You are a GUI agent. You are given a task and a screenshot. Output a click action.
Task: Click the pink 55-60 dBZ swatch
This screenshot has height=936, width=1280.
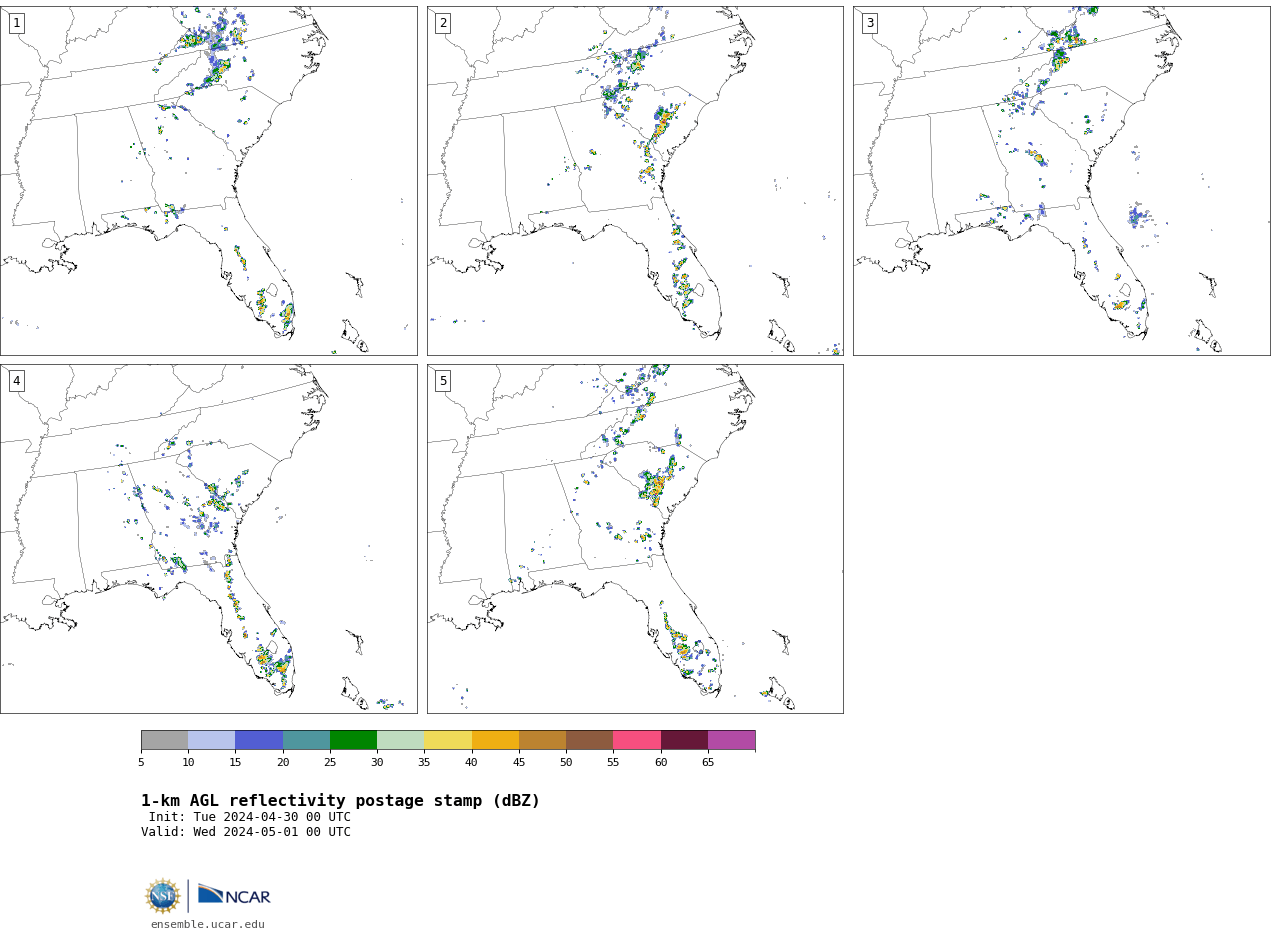pos(637,740)
